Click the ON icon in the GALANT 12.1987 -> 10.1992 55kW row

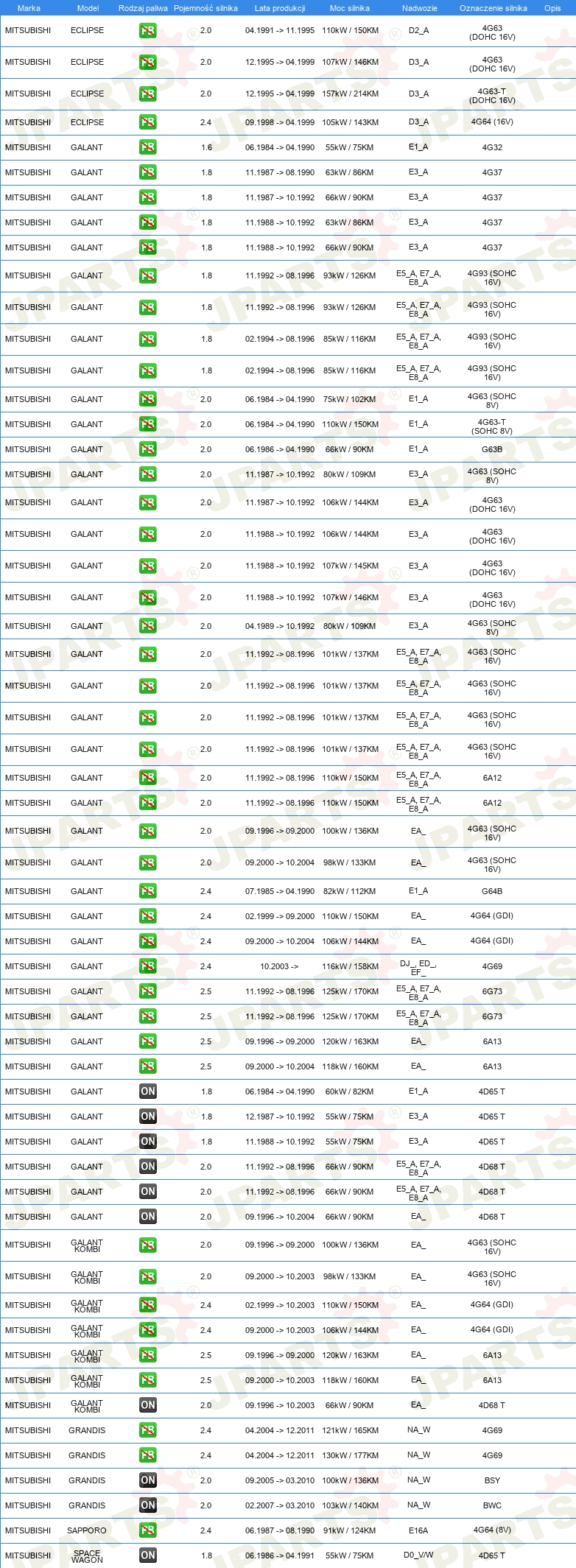(147, 1117)
